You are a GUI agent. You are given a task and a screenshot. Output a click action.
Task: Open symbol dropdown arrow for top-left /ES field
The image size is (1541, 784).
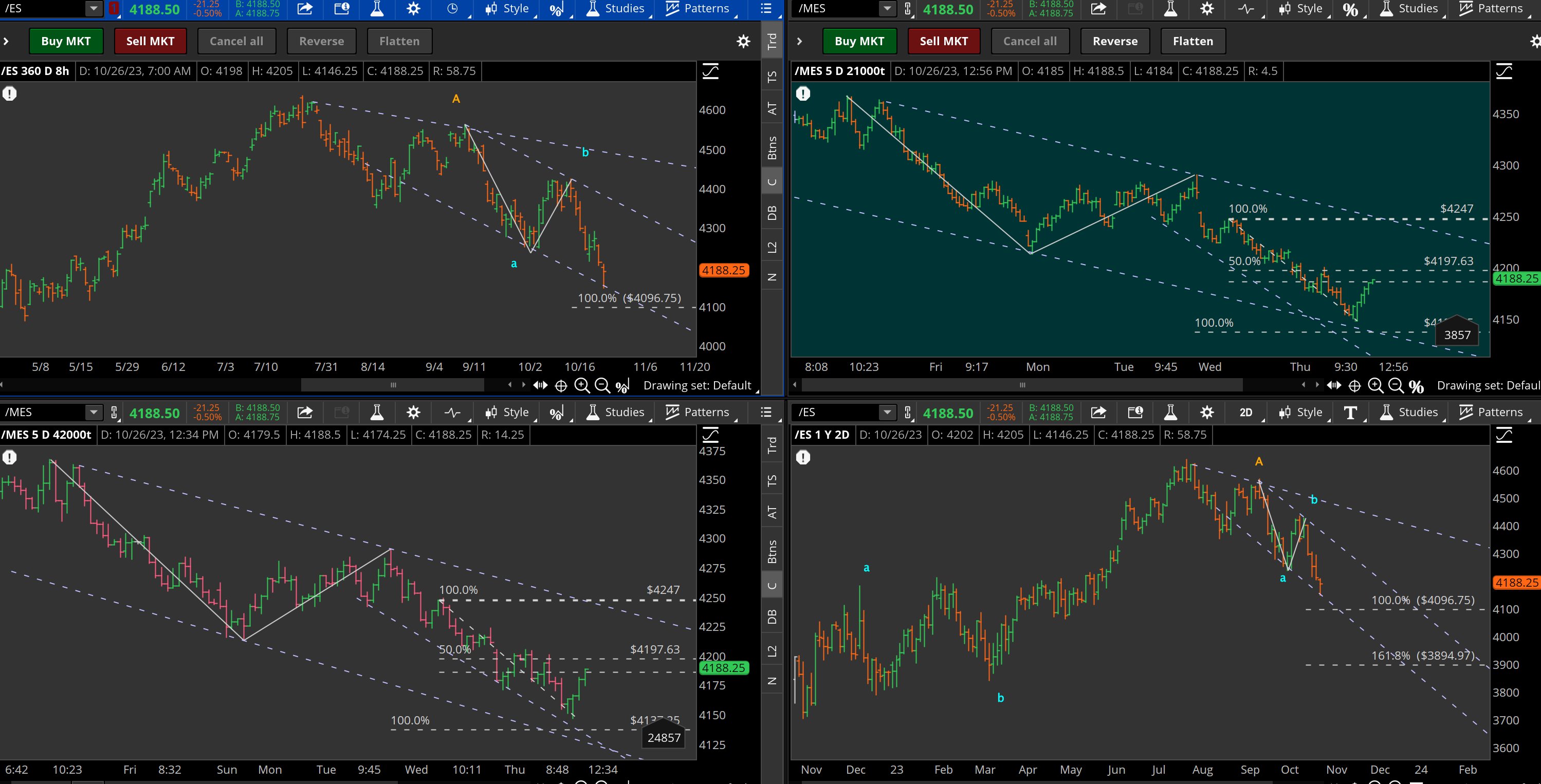coord(94,8)
